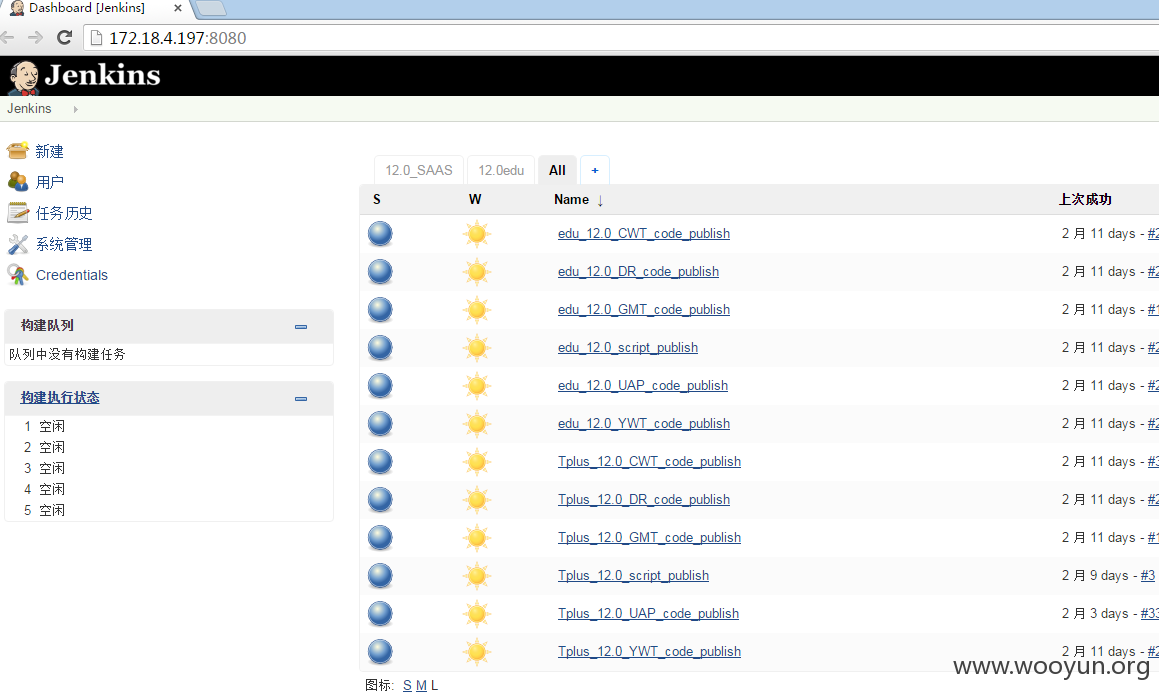Click blue status ball for edu_12.0_CWT_code_publish
The height and width of the screenshot is (695, 1159).
pos(380,234)
